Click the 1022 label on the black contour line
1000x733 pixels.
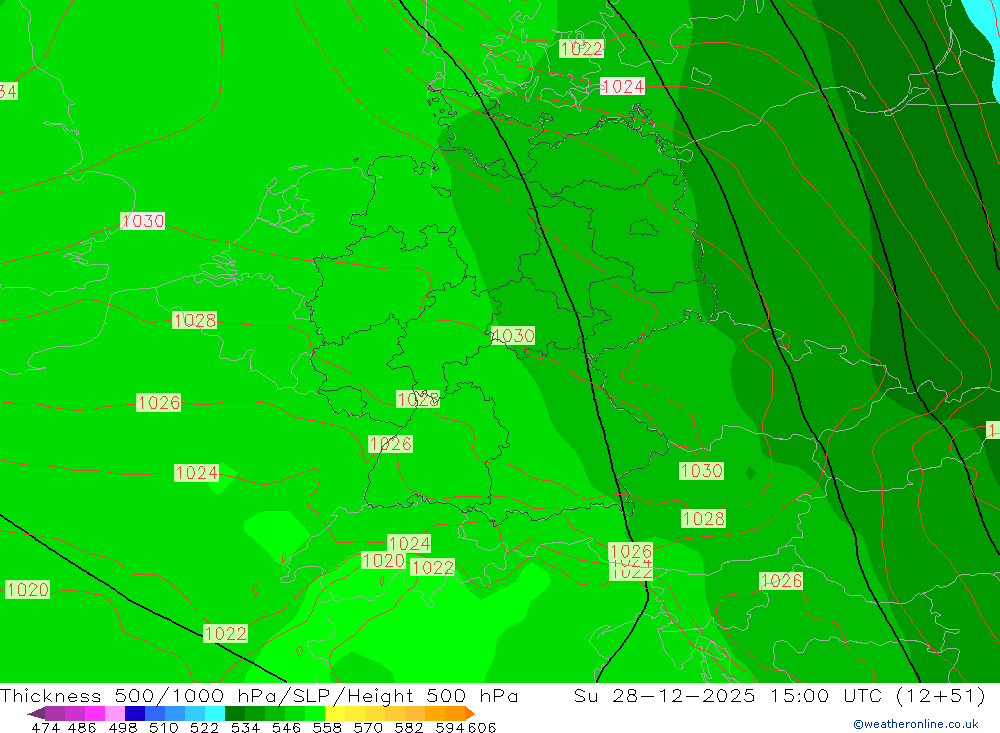(225, 633)
